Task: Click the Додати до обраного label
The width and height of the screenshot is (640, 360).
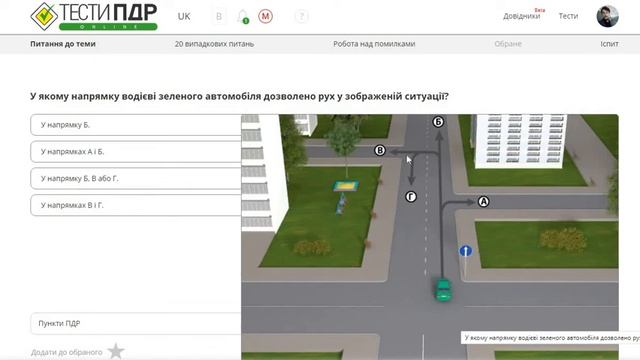Action: 67,352
